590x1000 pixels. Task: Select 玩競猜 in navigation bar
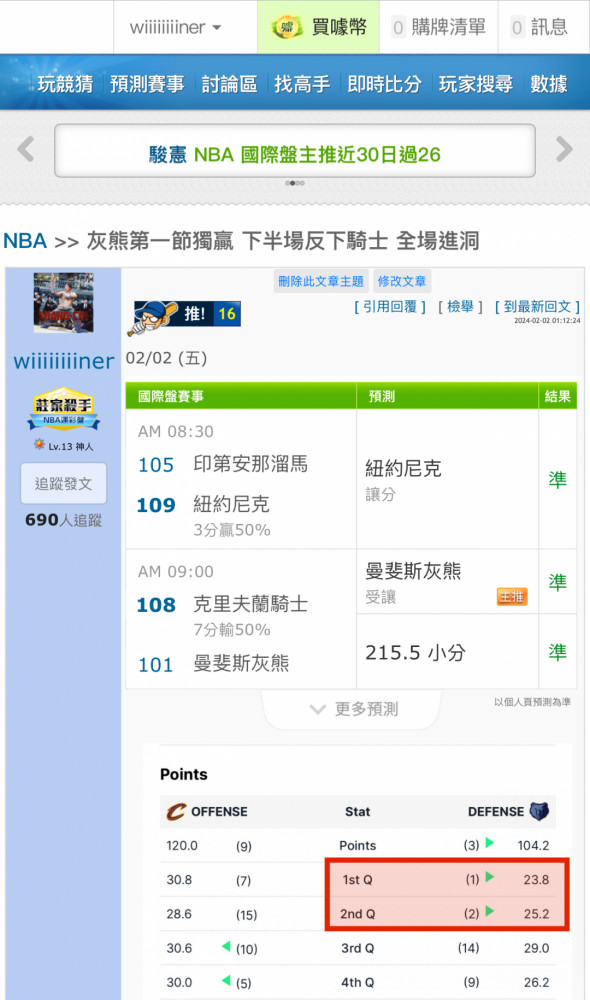(65, 84)
